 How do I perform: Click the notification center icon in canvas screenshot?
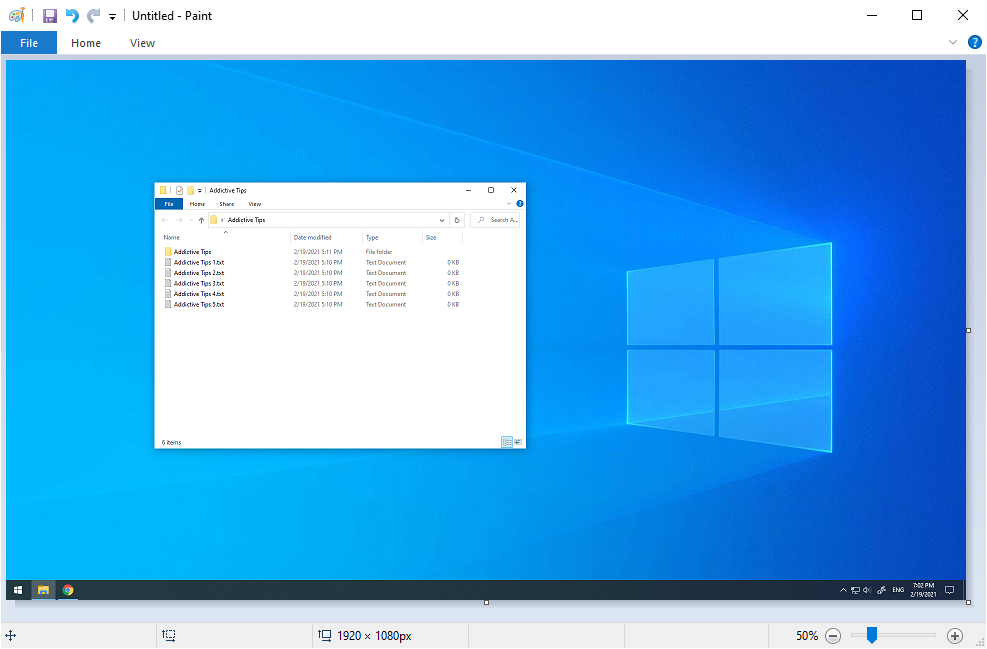950,590
